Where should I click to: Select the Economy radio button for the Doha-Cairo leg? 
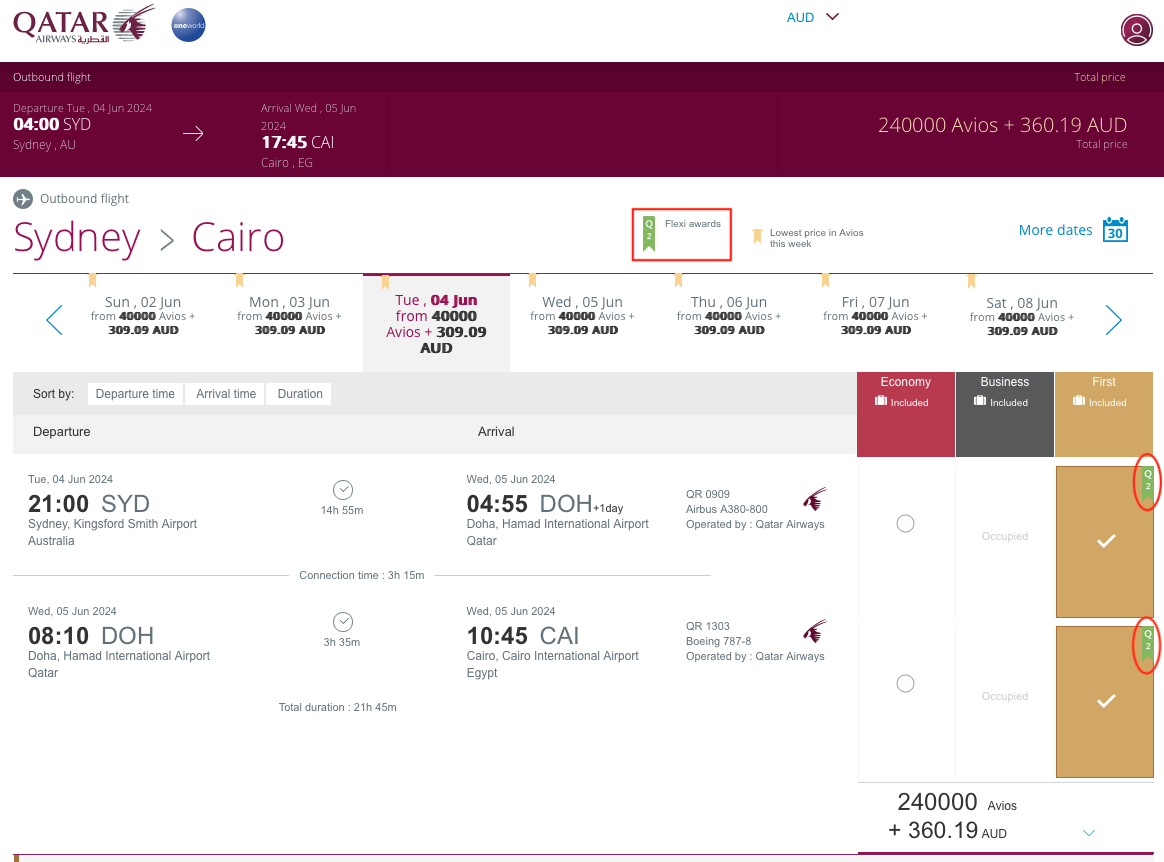[x=905, y=683]
